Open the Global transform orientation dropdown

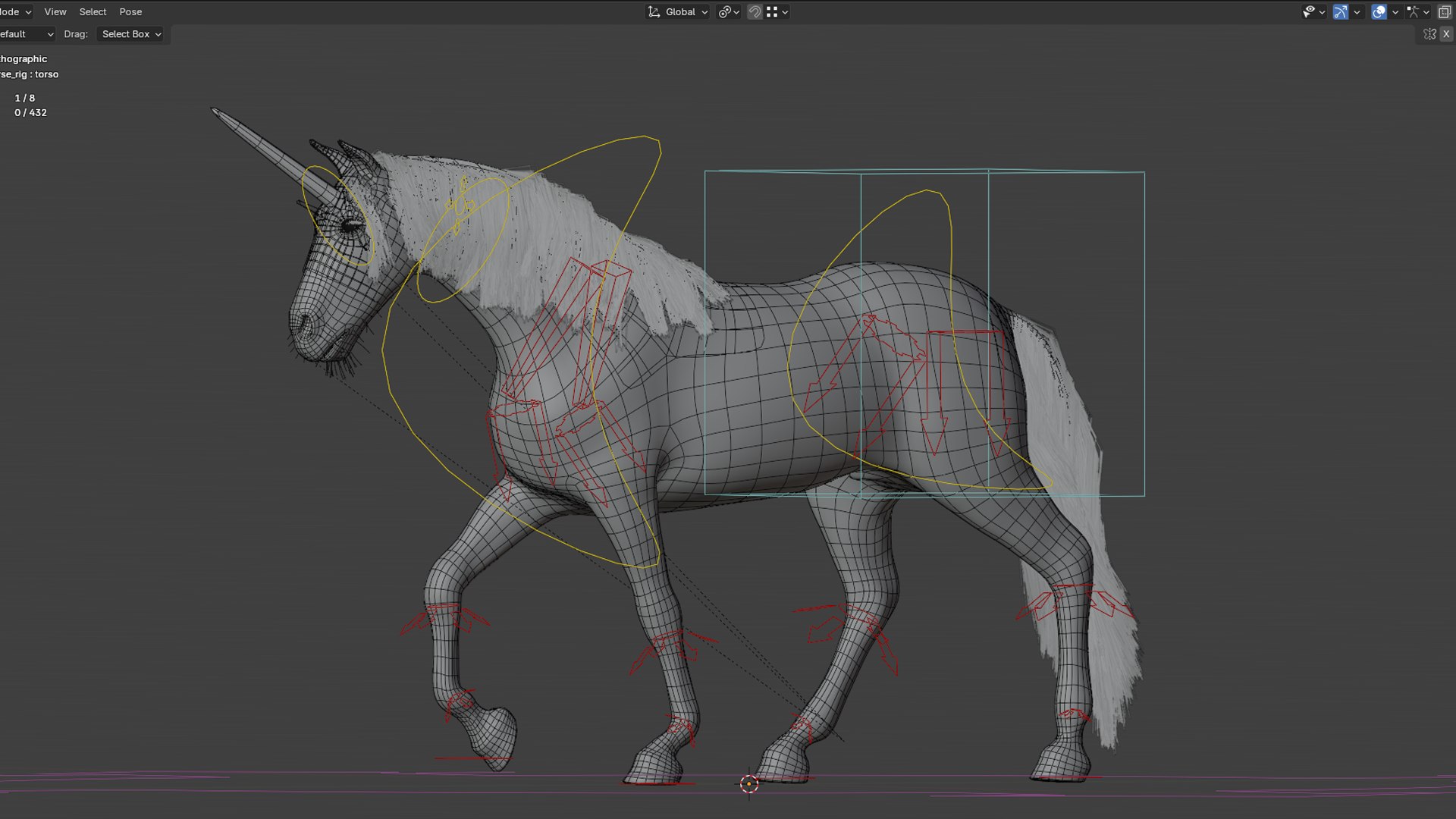[677, 11]
